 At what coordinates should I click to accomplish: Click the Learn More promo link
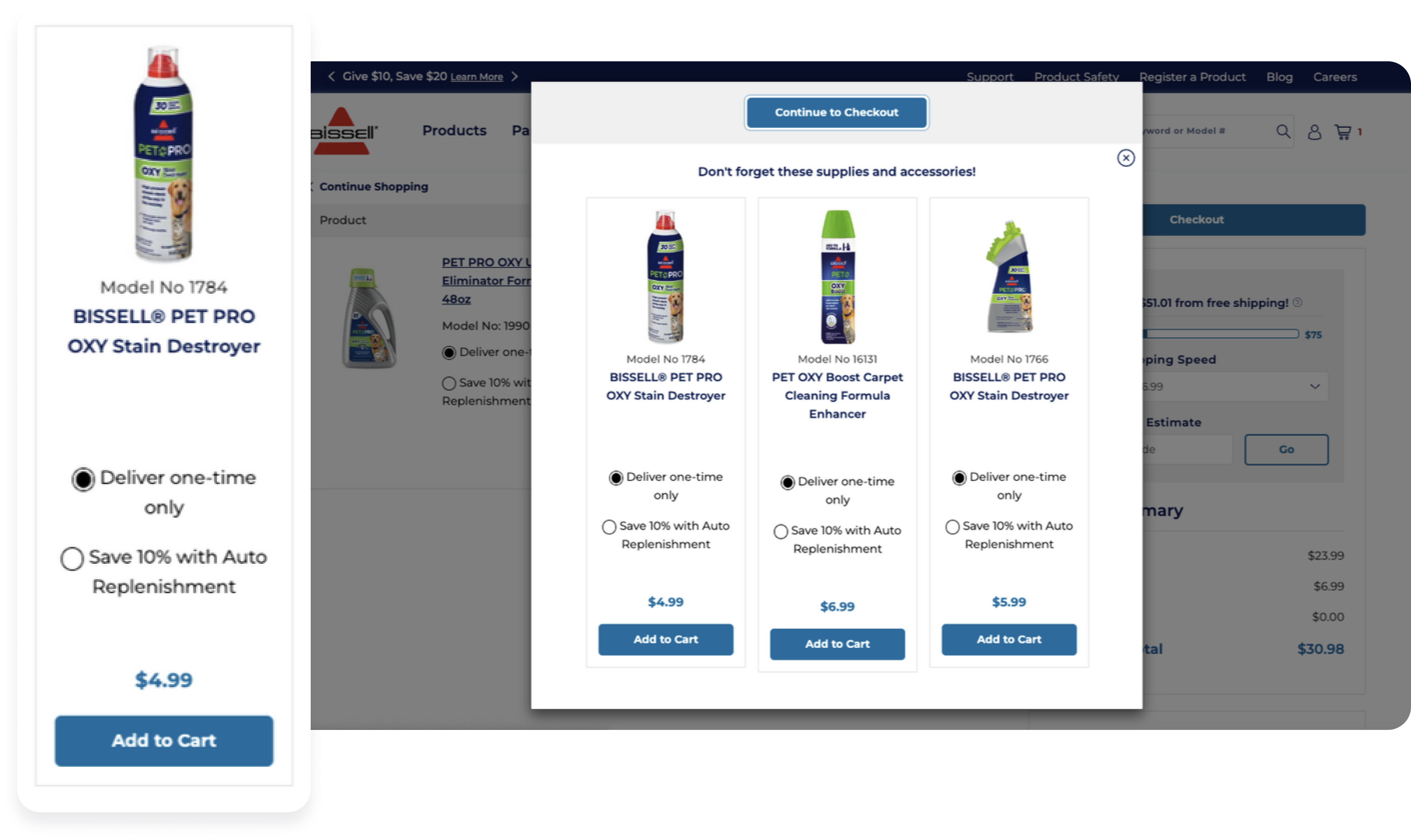tap(476, 77)
